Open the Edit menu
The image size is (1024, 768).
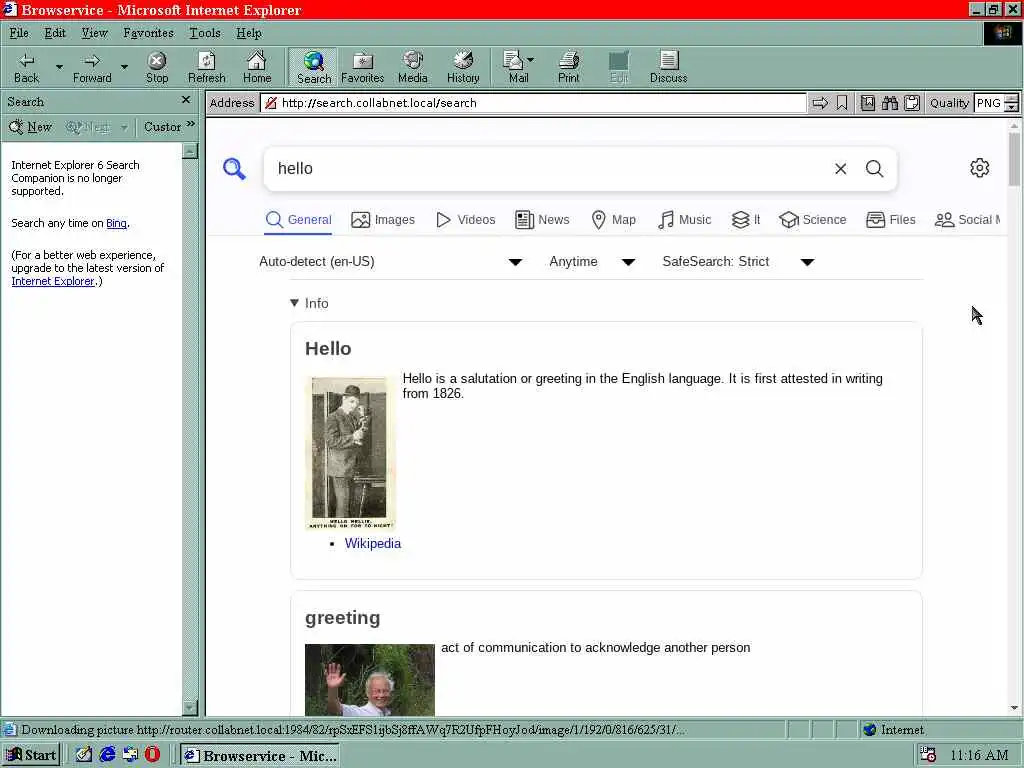(x=55, y=33)
